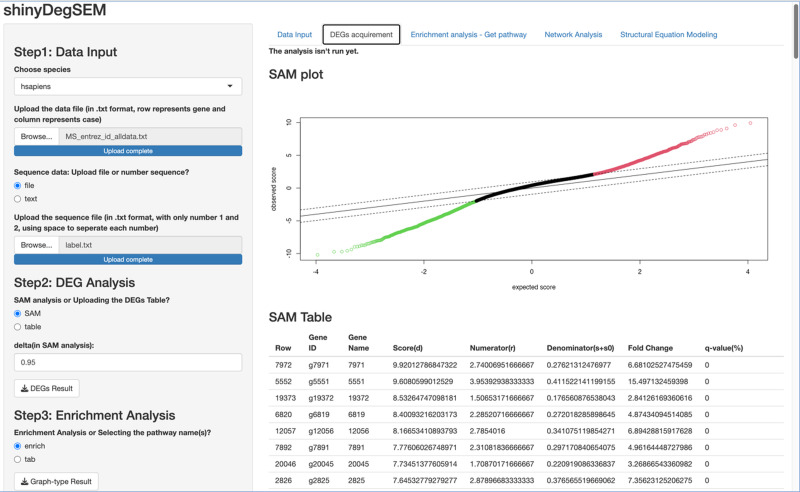Viewport: 800px width, 492px height.
Task: Click the 'Denominator(s+s0)' column header
Action: (x=580, y=348)
